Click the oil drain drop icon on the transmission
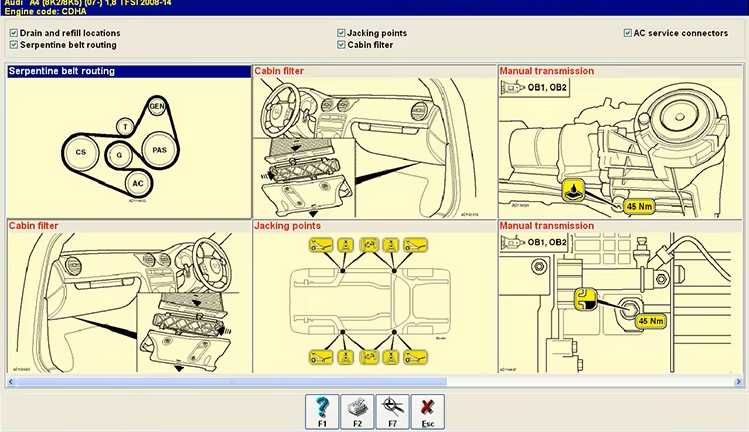The height and width of the screenshot is (432, 749). point(573,190)
